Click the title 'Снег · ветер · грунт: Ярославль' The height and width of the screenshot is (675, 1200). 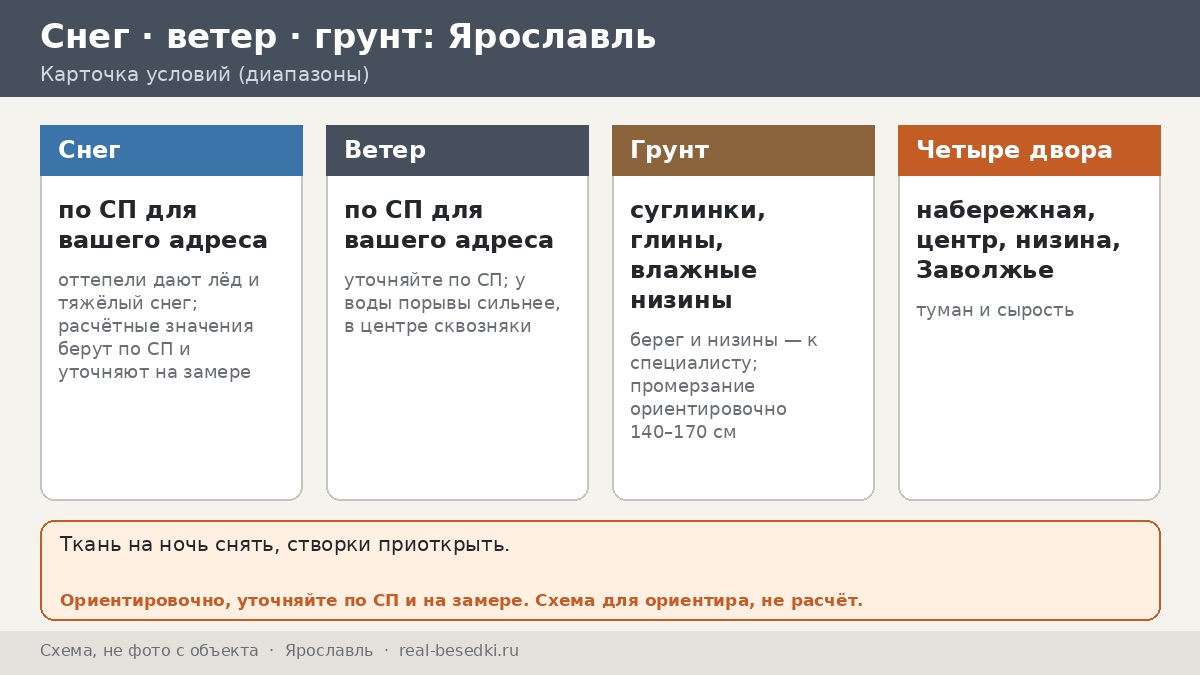(x=348, y=37)
